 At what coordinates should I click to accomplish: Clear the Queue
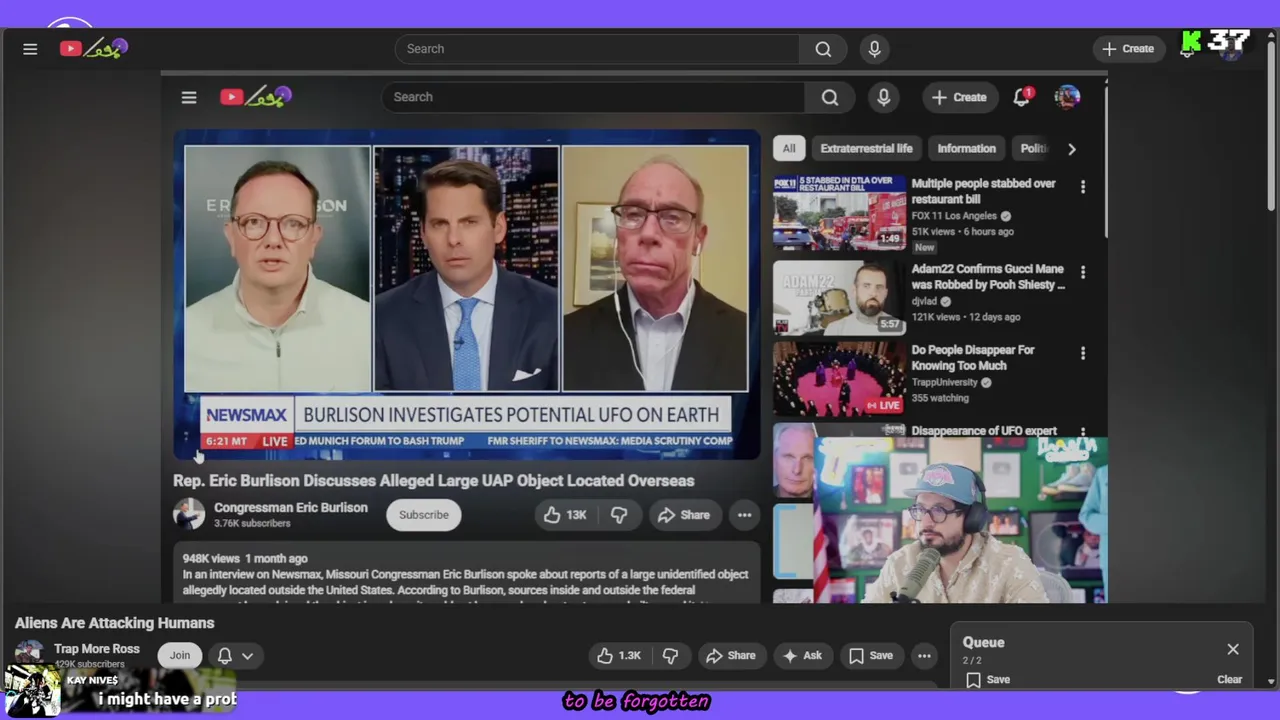pyautogui.click(x=1229, y=680)
